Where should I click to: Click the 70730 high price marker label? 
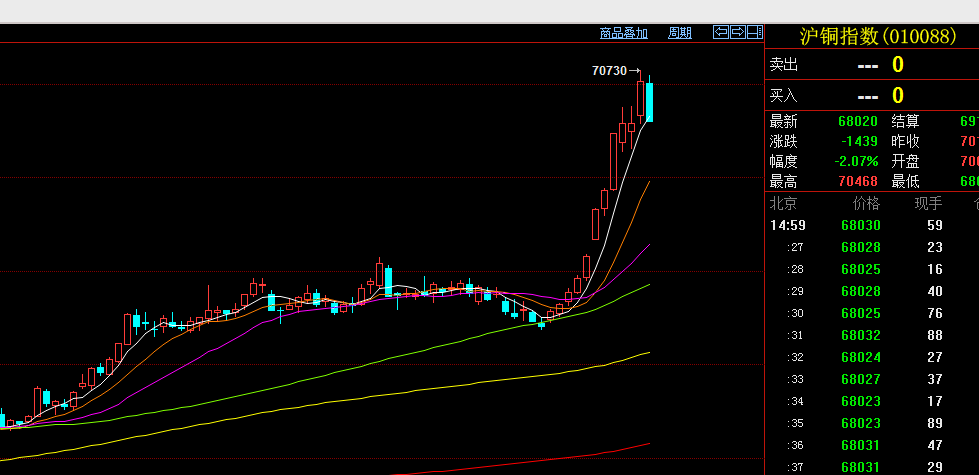click(x=609, y=71)
